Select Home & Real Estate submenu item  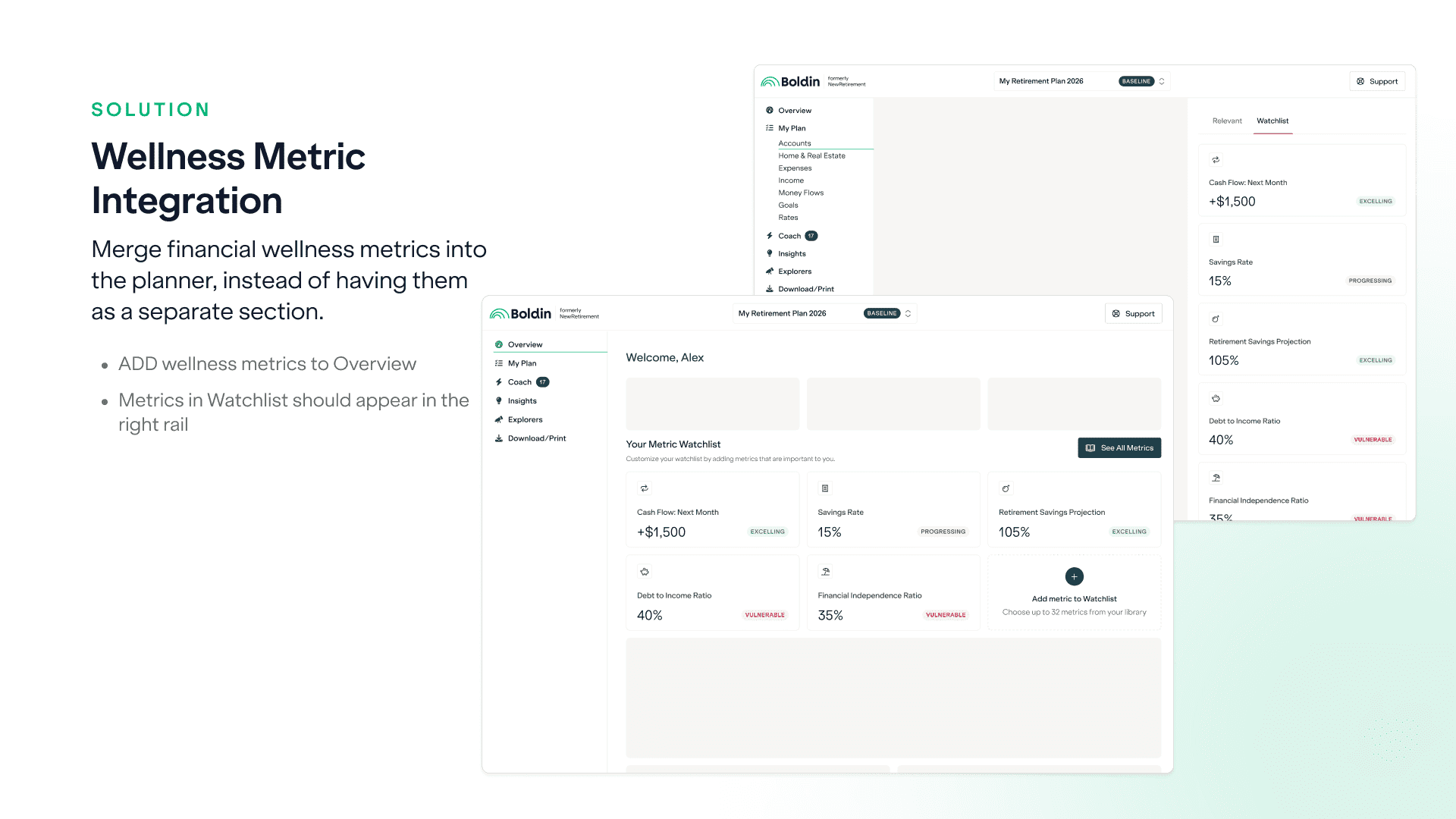point(811,155)
